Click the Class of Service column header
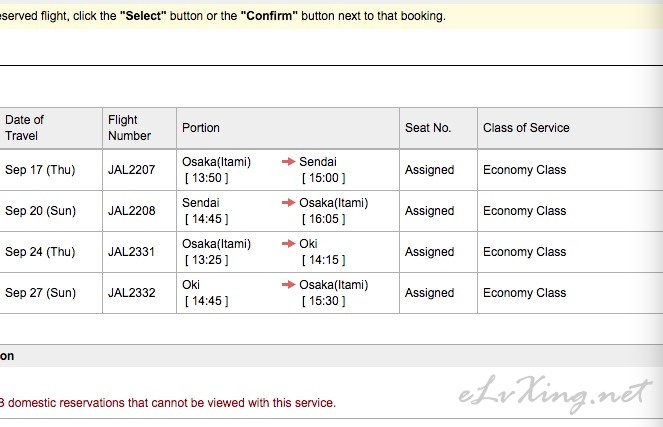This screenshot has height=427, width=663. tap(526, 128)
